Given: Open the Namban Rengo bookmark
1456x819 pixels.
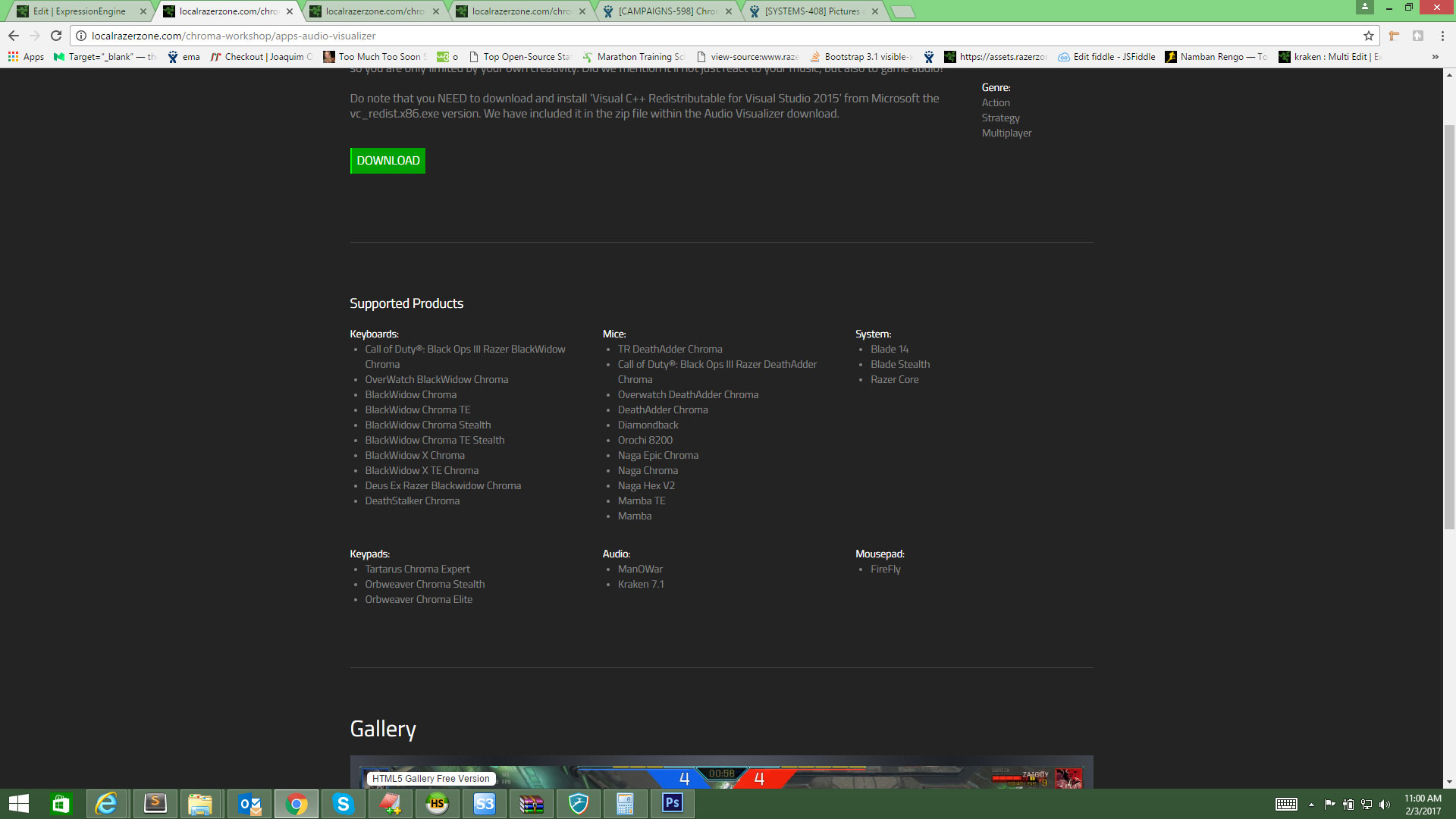Looking at the screenshot, I should pos(1216,57).
